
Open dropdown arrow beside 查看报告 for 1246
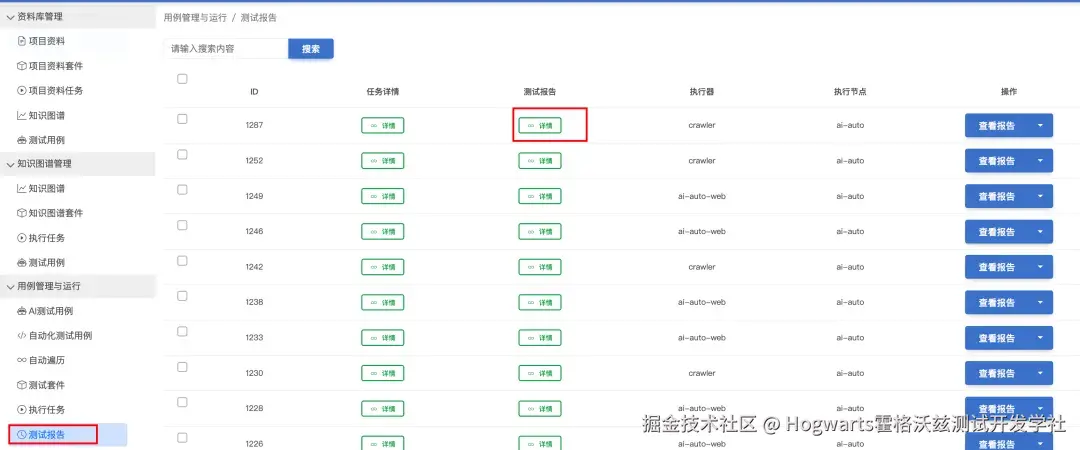(1041, 232)
